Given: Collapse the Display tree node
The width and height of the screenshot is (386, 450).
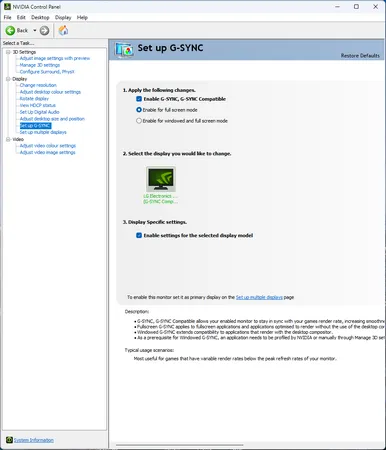Looking at the screenshot, I should [8, 79].
